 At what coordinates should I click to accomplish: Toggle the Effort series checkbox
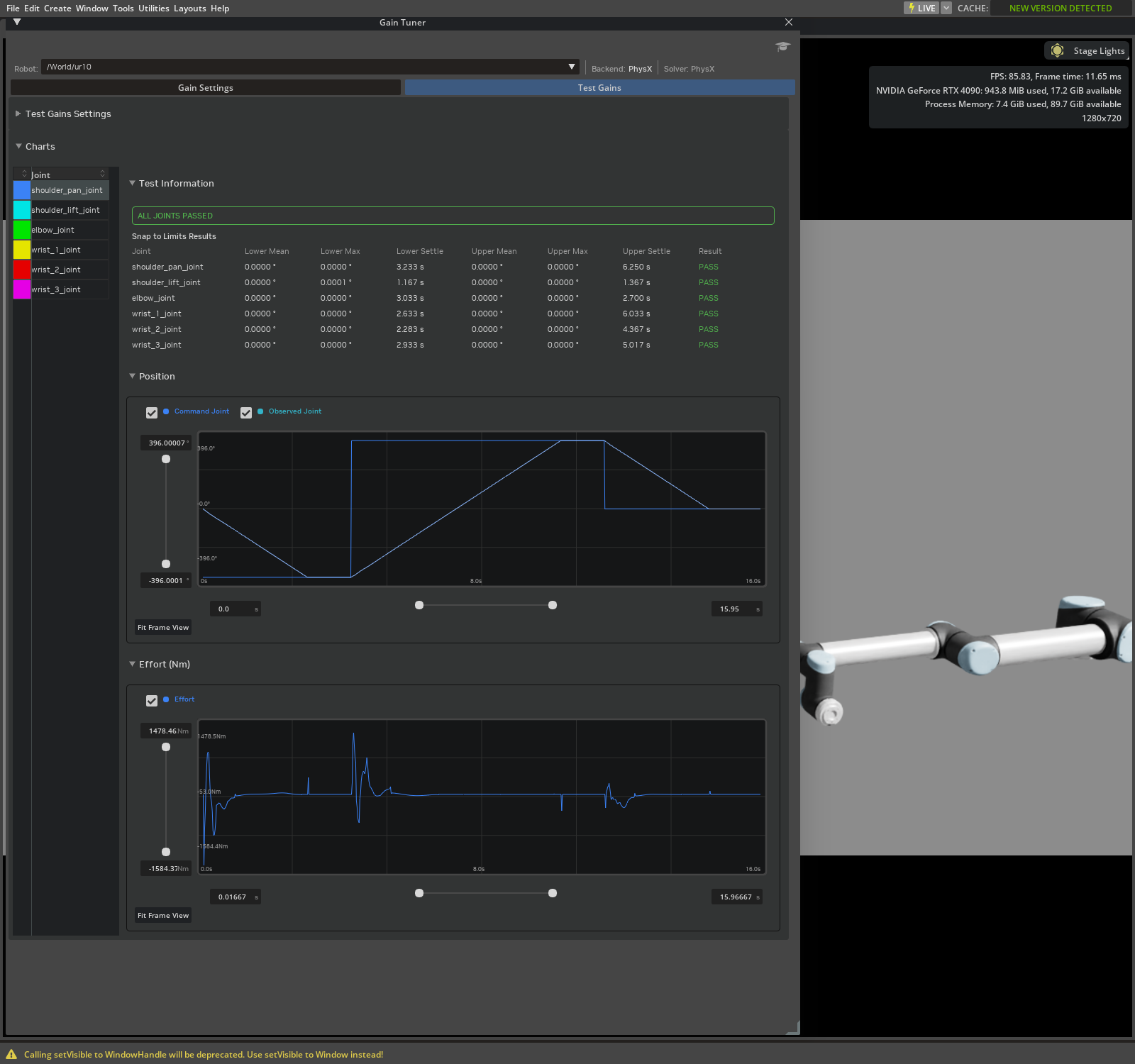coord(152,701)
